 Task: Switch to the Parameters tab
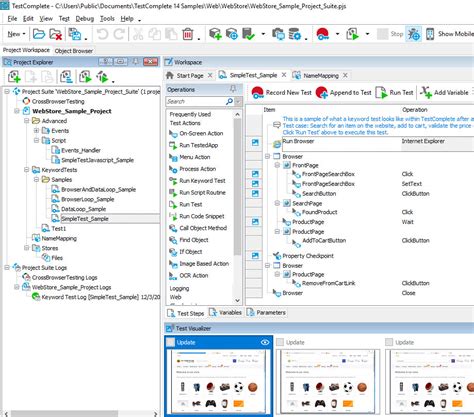(x=266, y=313)
